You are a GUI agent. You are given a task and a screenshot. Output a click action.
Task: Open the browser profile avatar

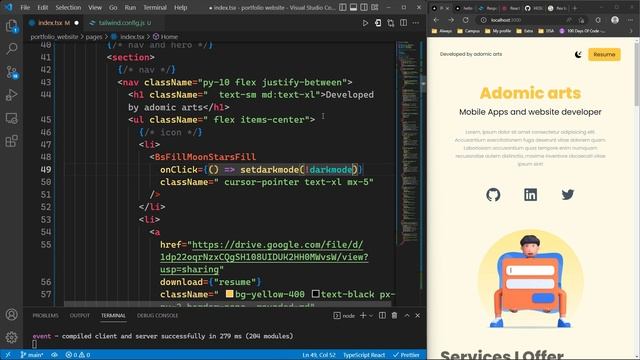click(615, 20)
